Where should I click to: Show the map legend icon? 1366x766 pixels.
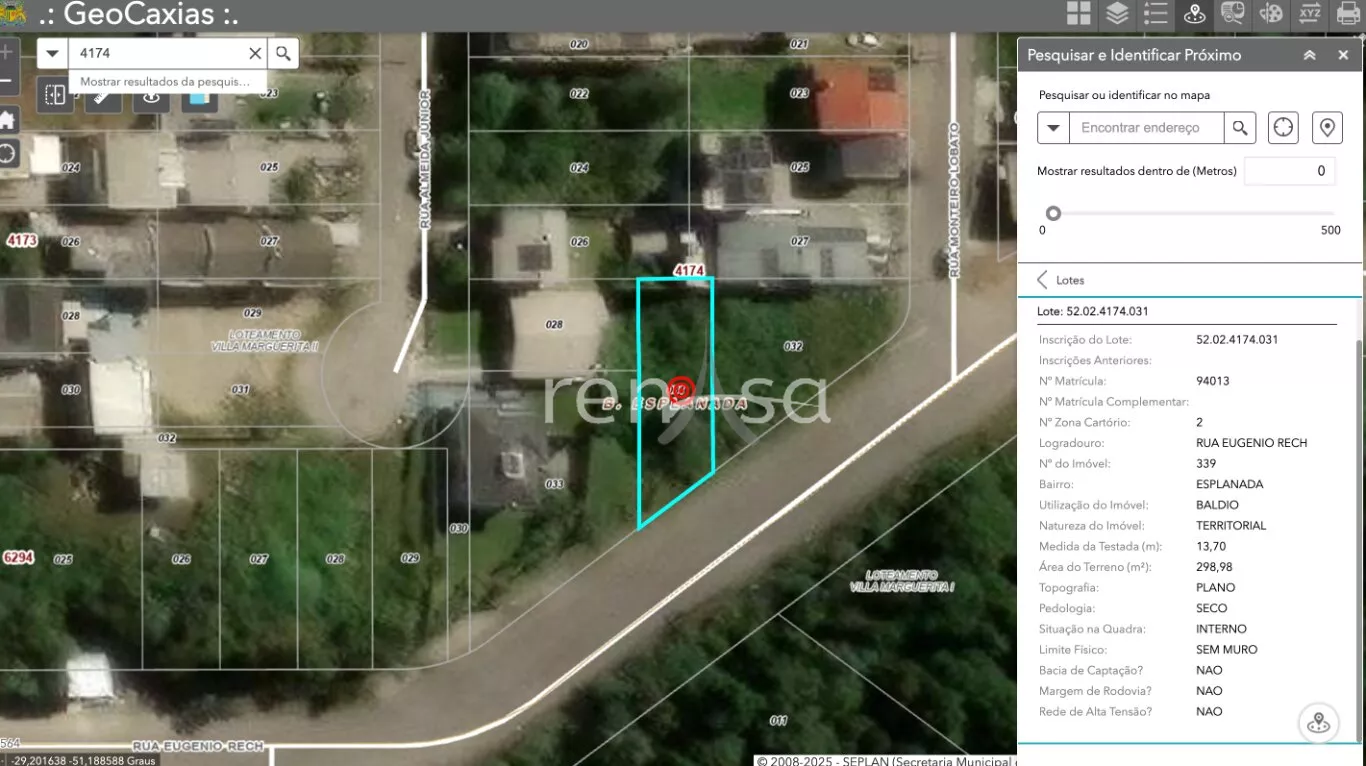pyautogui.click(x=1155, y=14)
